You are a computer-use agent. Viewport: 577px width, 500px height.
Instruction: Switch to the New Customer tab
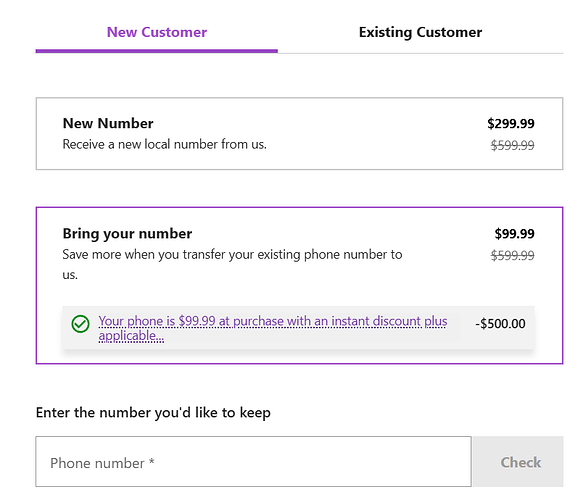pyautogui.click(x=157, y=32)
